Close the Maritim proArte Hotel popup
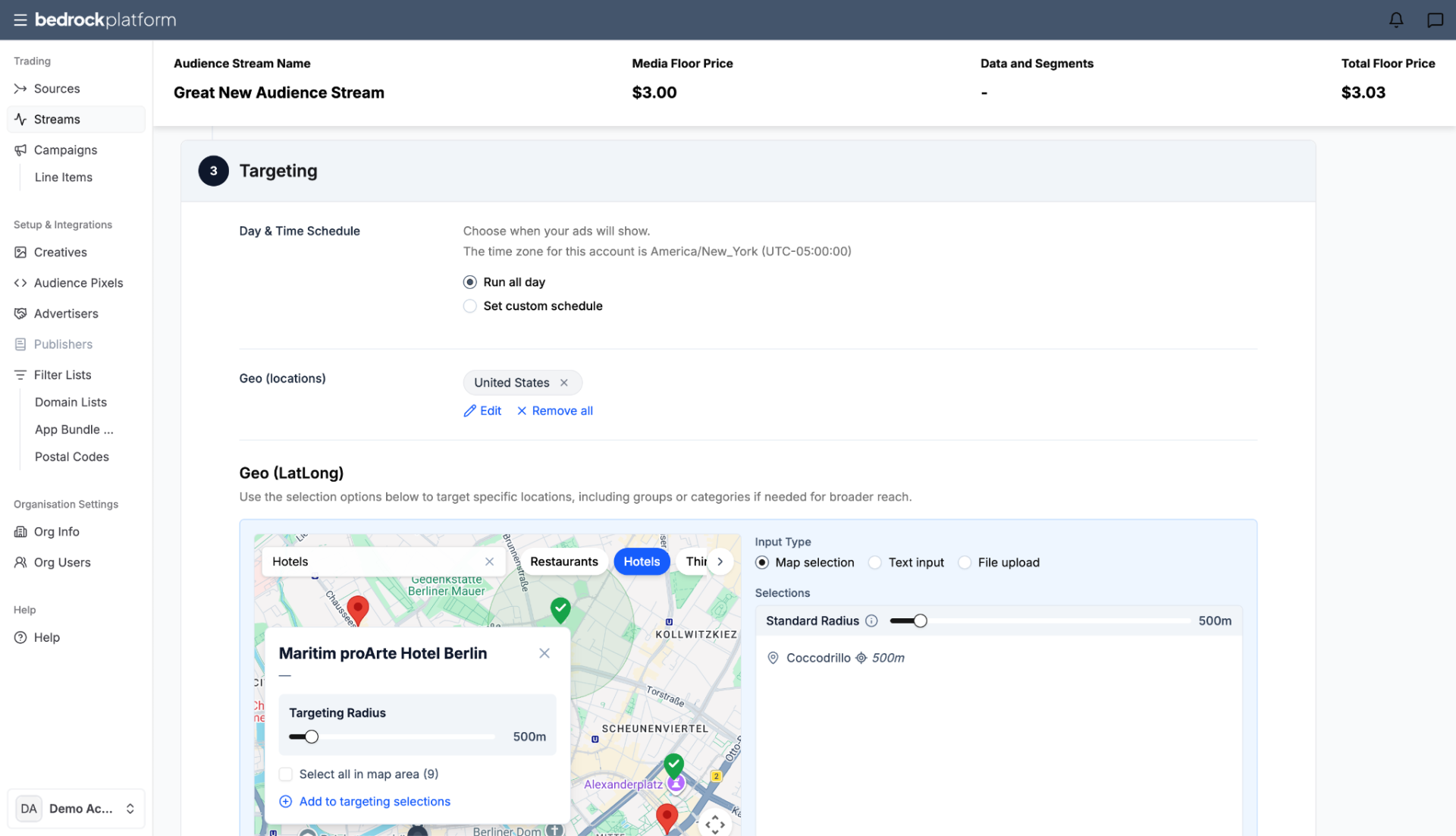The image size is (1456, 836). (544, 653)
